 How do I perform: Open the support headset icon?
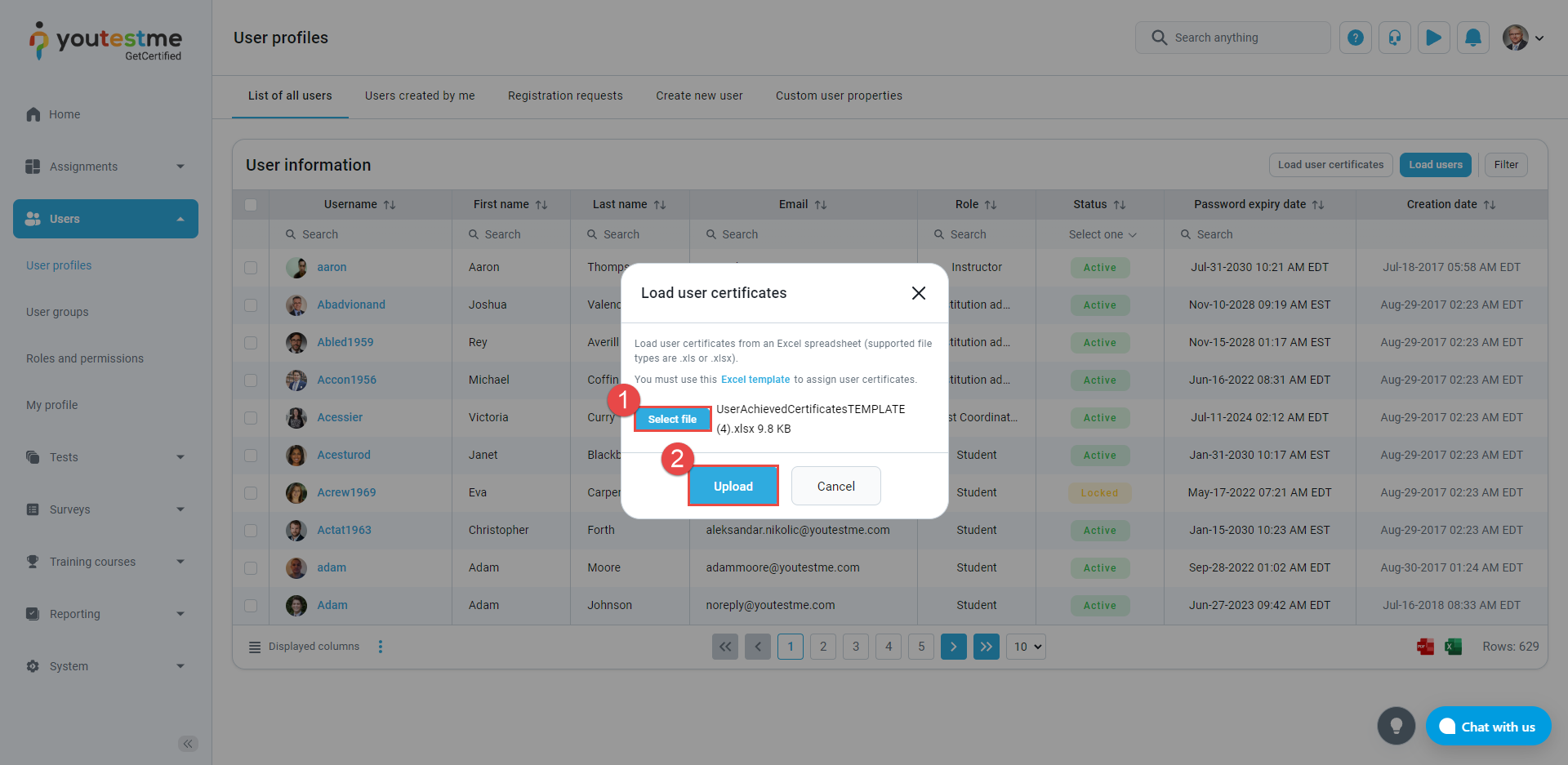[1394, 38]
